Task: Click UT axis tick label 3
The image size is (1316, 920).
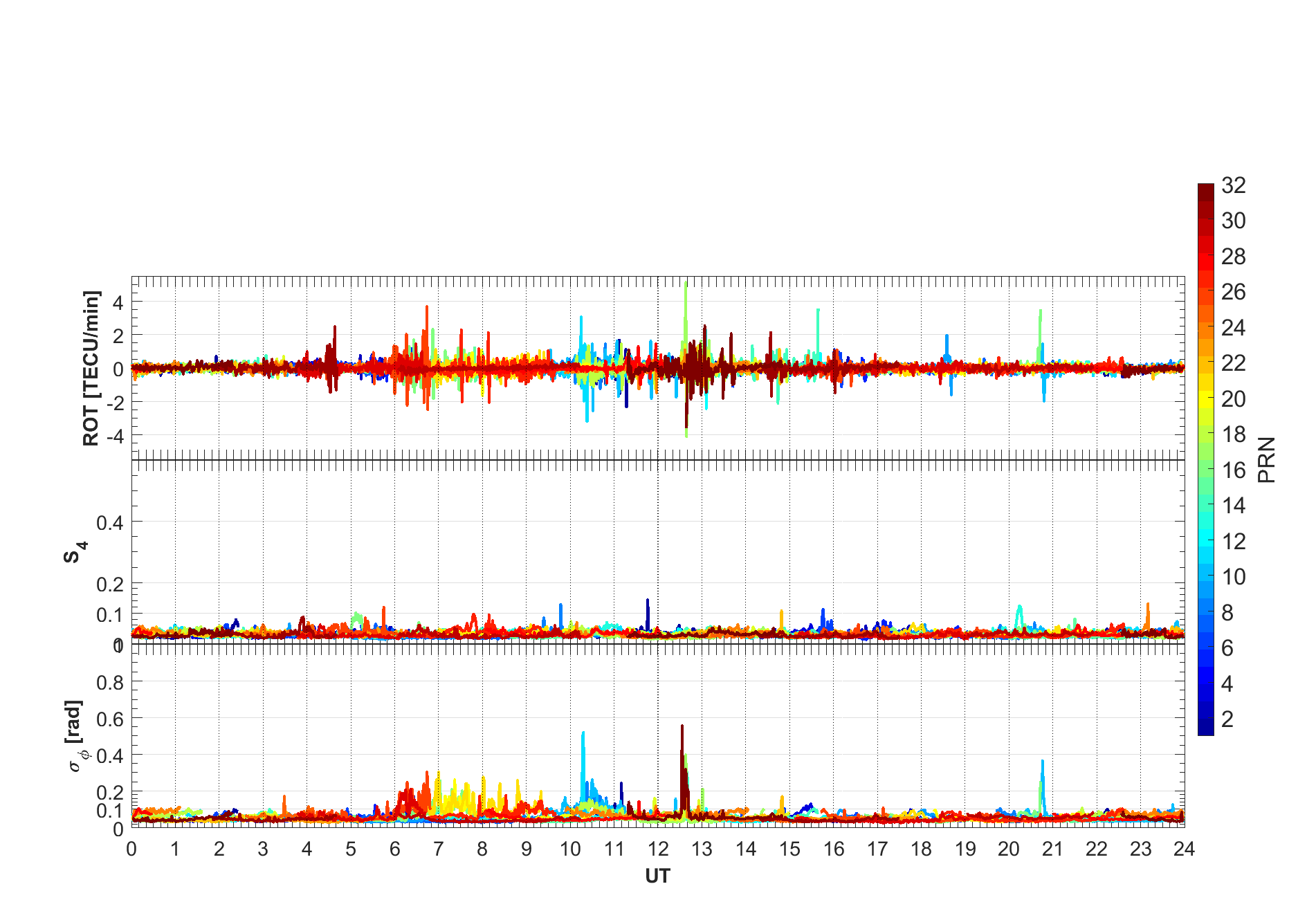Action: 263,849
